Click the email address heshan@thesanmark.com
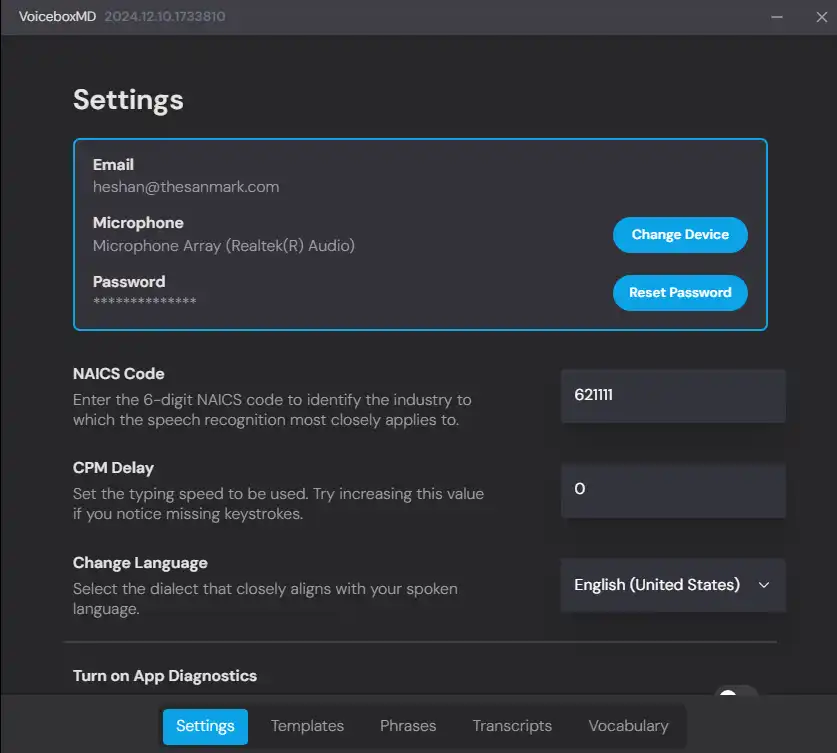 point(186,187)
